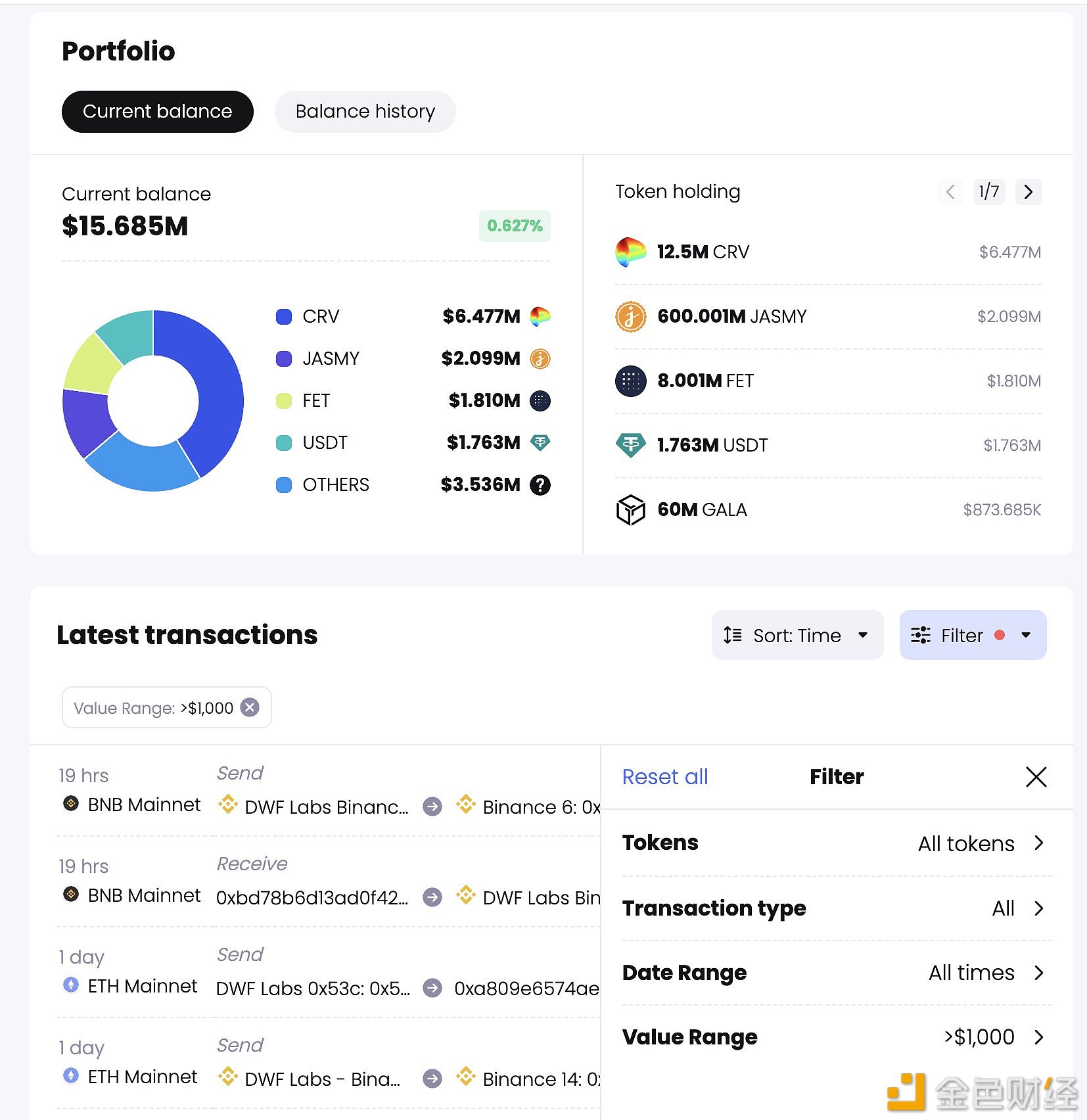
Task: Click the USDT icon beside $1.763M legend
Action: click(540, 442)
